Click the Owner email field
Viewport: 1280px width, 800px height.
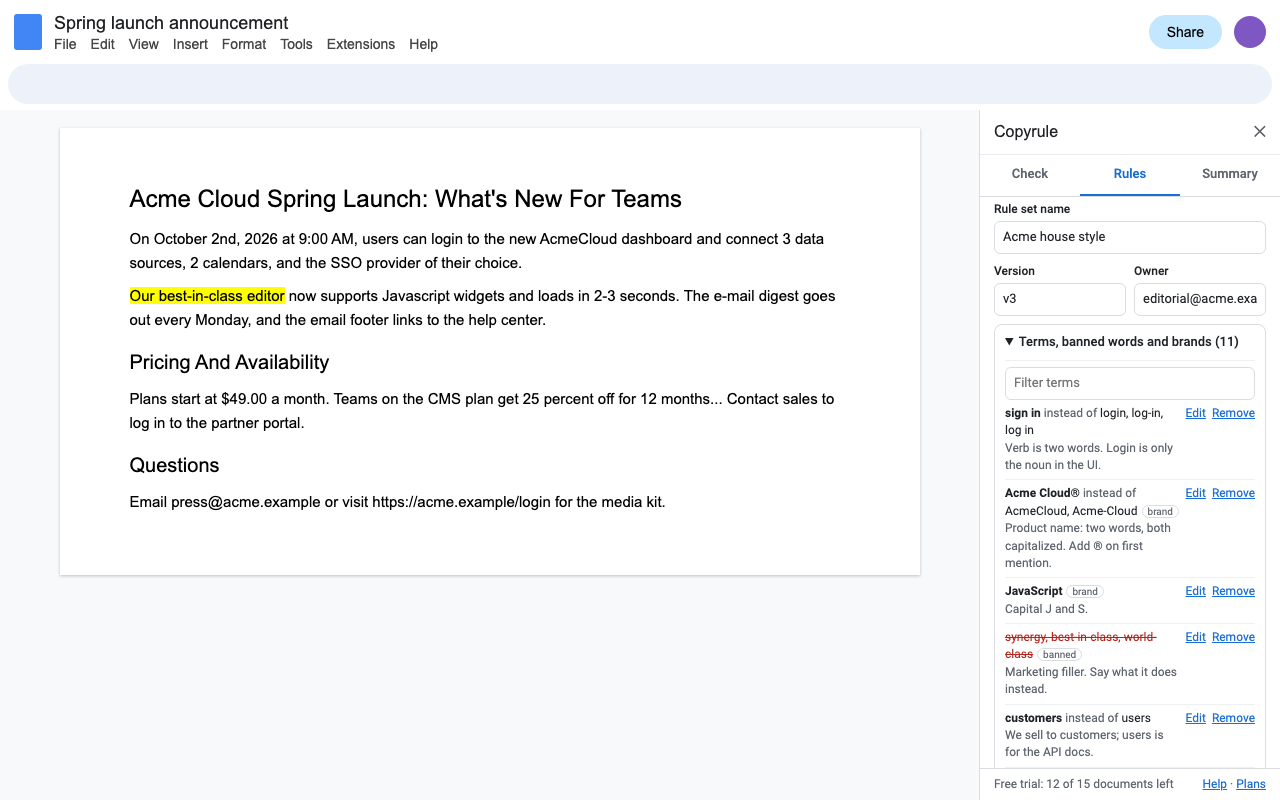1200,299
